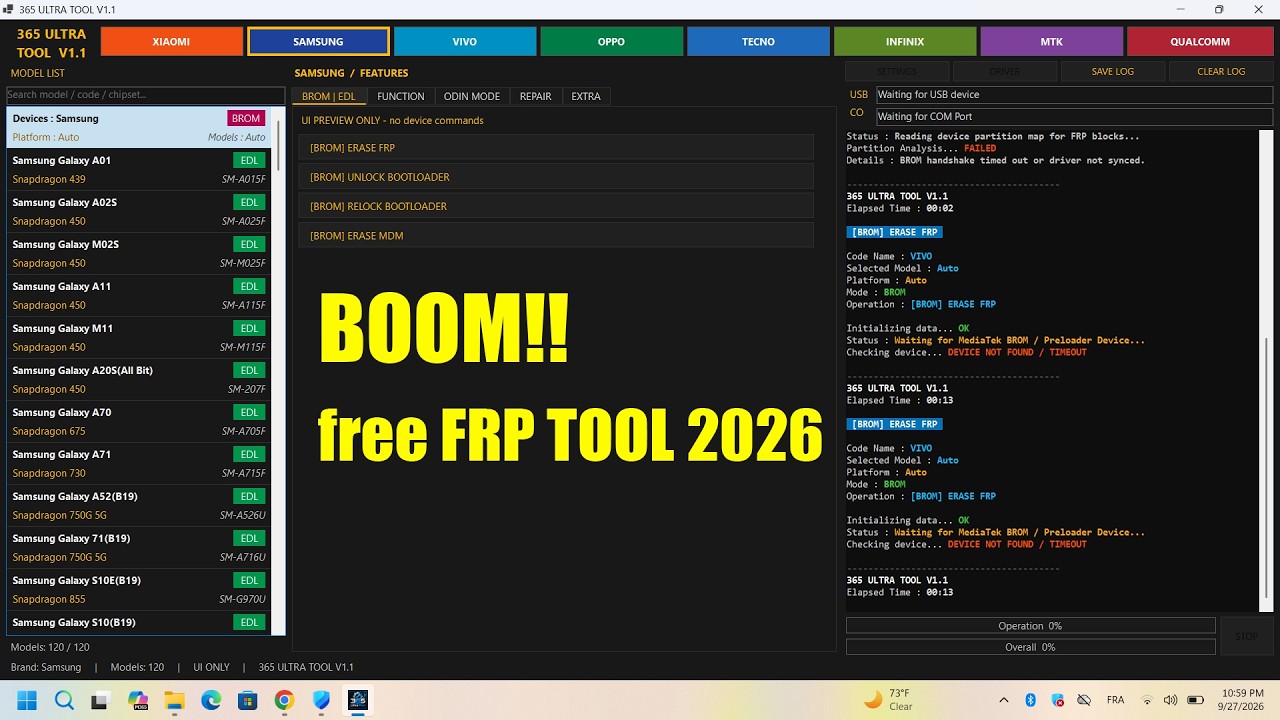Launch Microsoft Edge from the taskbar
1280x720 pixels.
point(211,700)
